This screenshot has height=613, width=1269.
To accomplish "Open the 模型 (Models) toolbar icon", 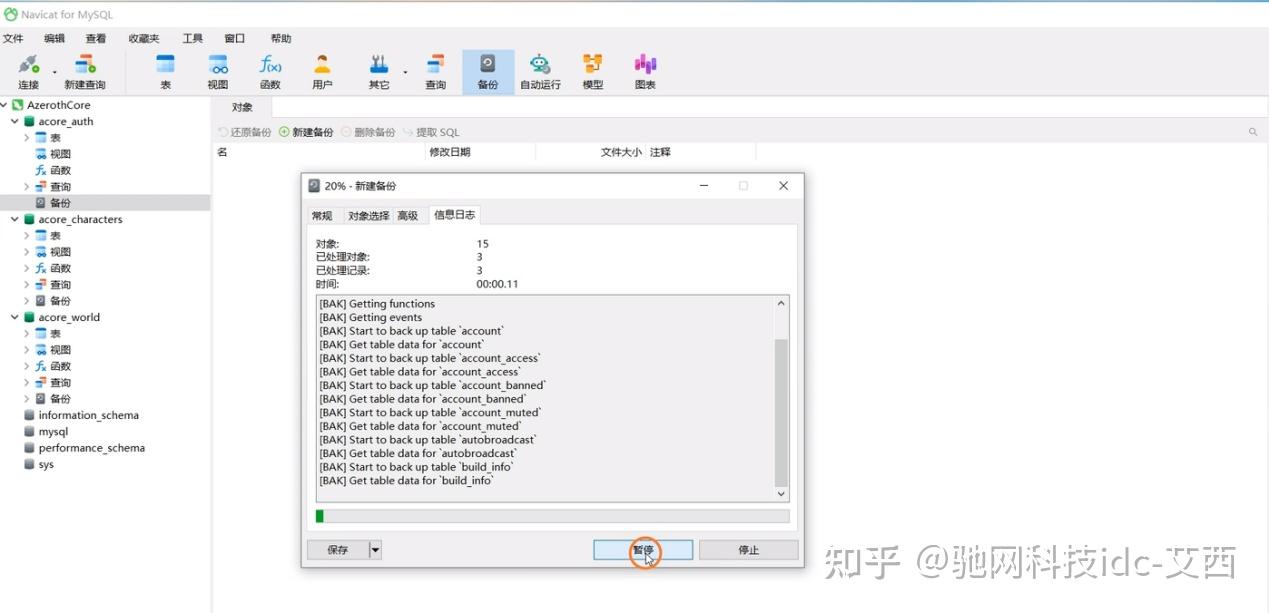I will 592,70.
